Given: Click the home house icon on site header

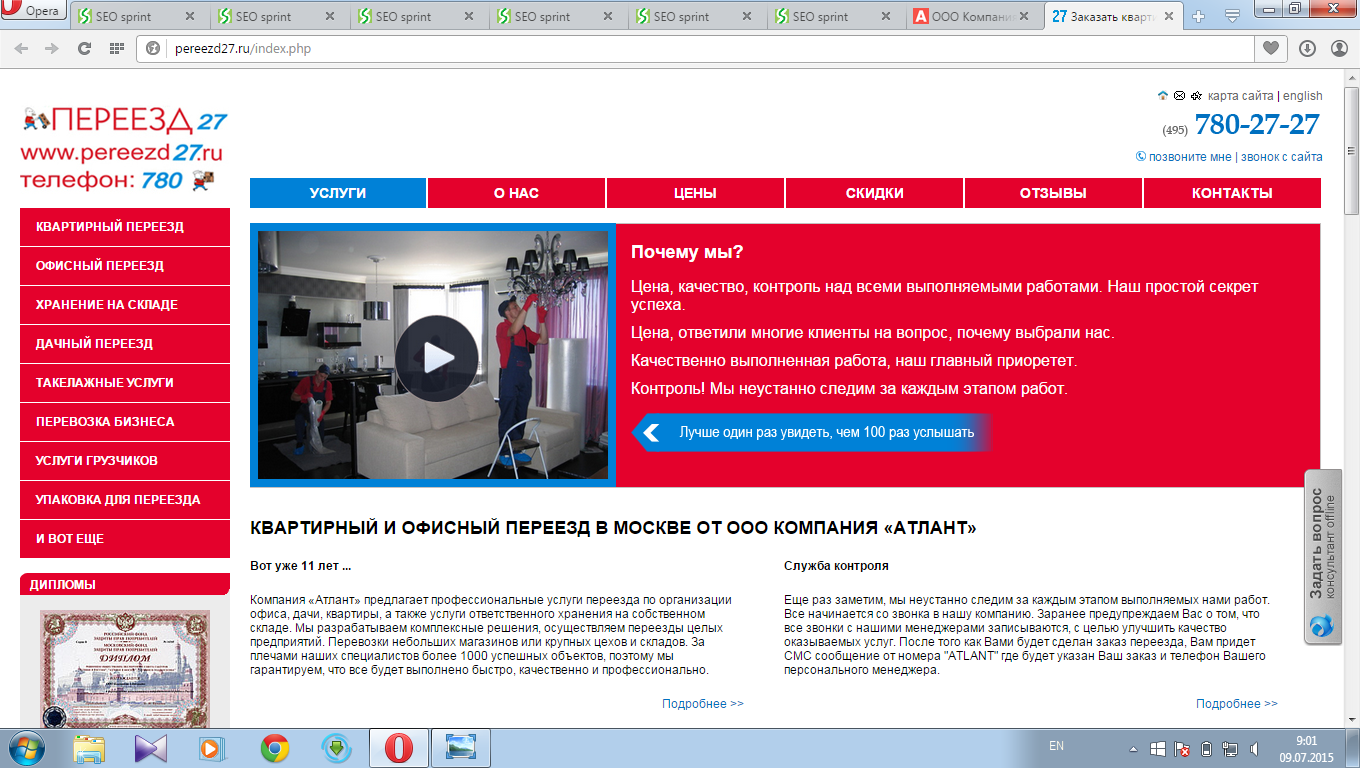Looking at the screenshot, I should click(1163, 96).
